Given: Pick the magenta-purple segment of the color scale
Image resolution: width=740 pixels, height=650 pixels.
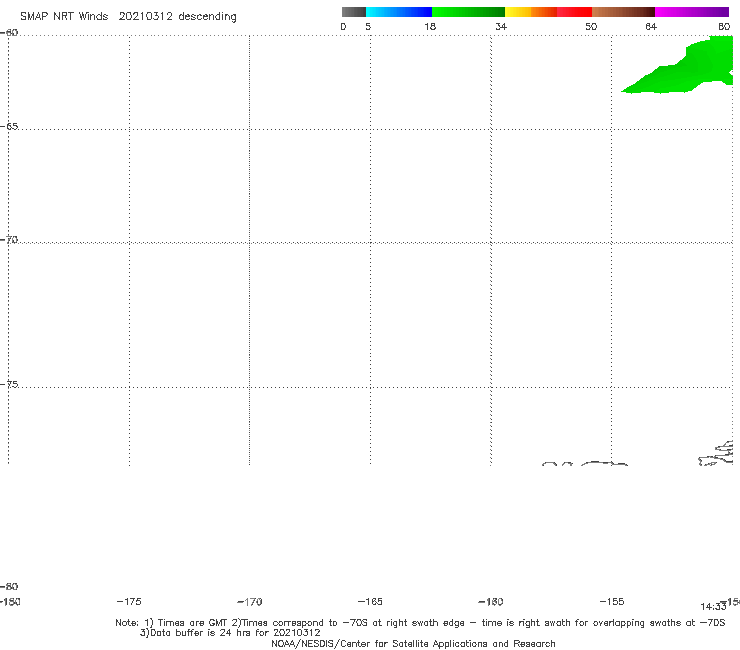Looking at the screenshot, I should [692, 12].
